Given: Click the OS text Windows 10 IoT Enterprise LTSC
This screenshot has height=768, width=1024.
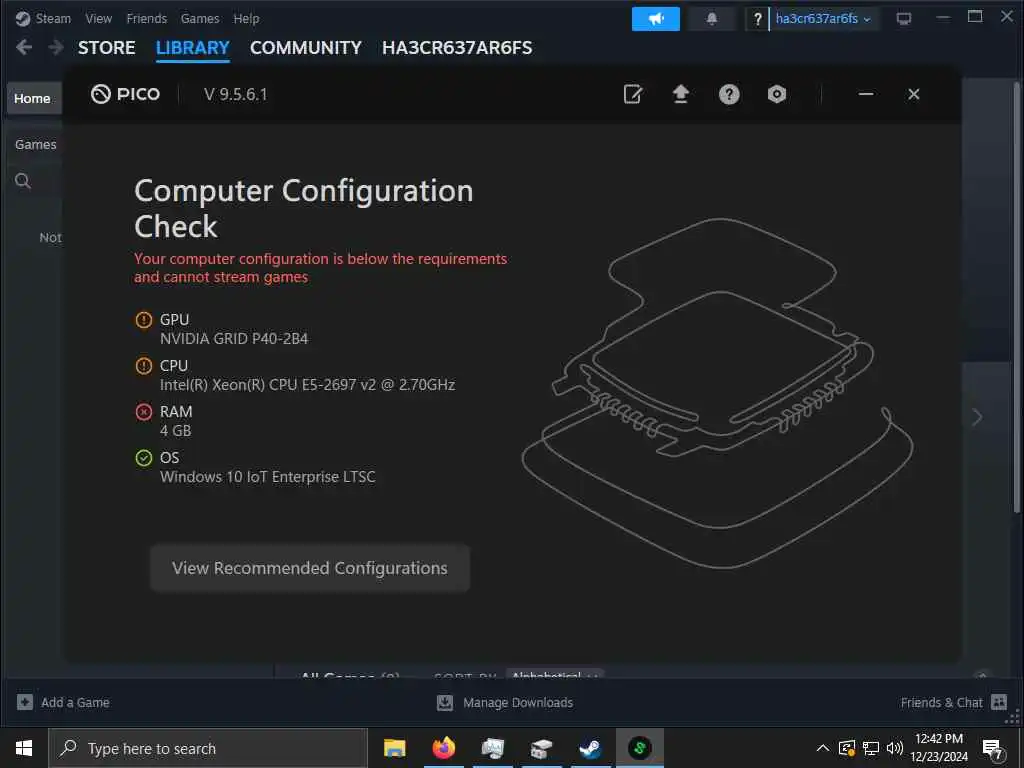Looking at the screenshot, I should pyautogui.click(x=268, y=477).
